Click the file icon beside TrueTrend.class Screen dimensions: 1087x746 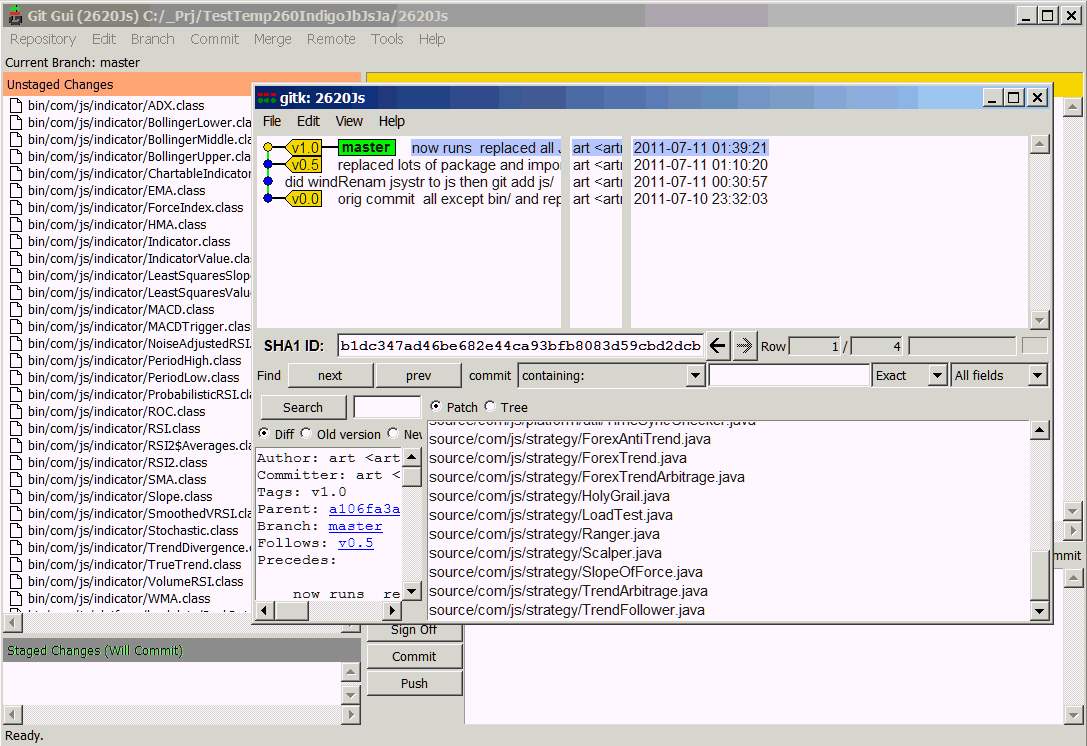(x=15, y=564)
